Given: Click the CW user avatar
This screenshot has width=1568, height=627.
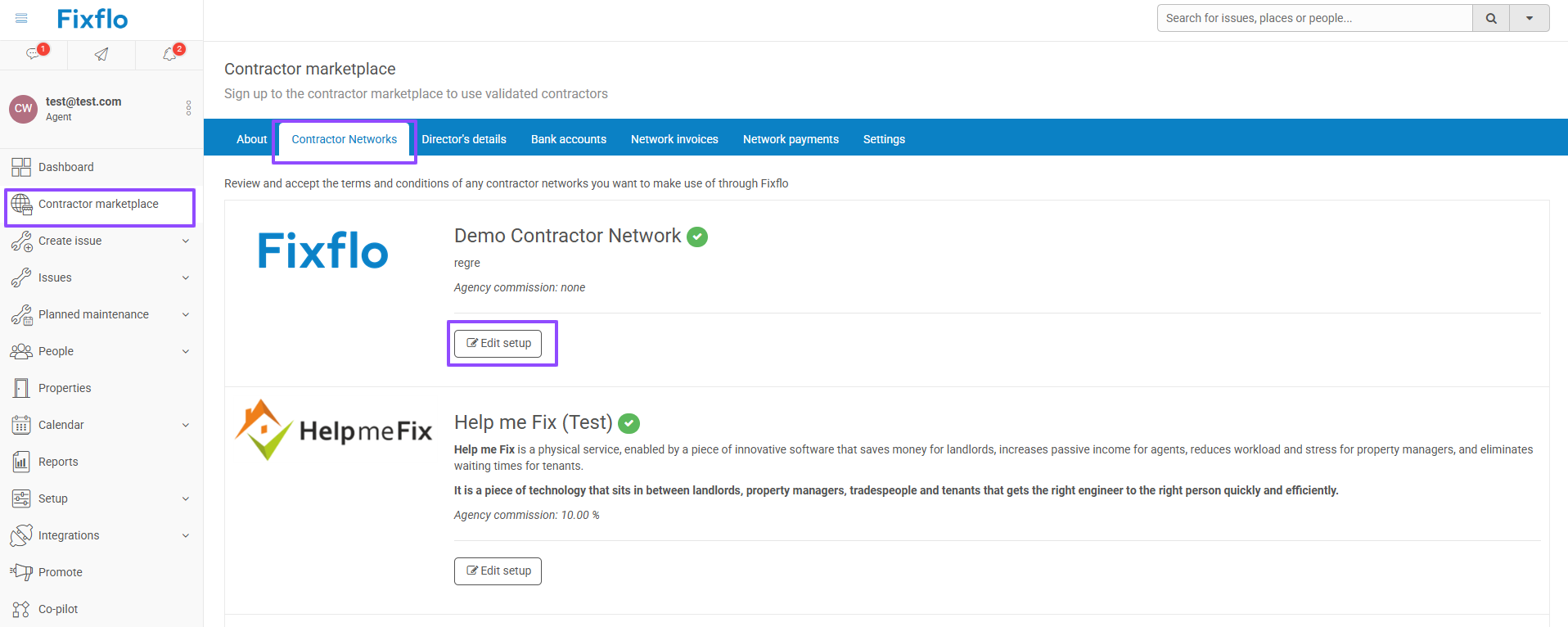Looking at the screenshot, I should point(23,108).
